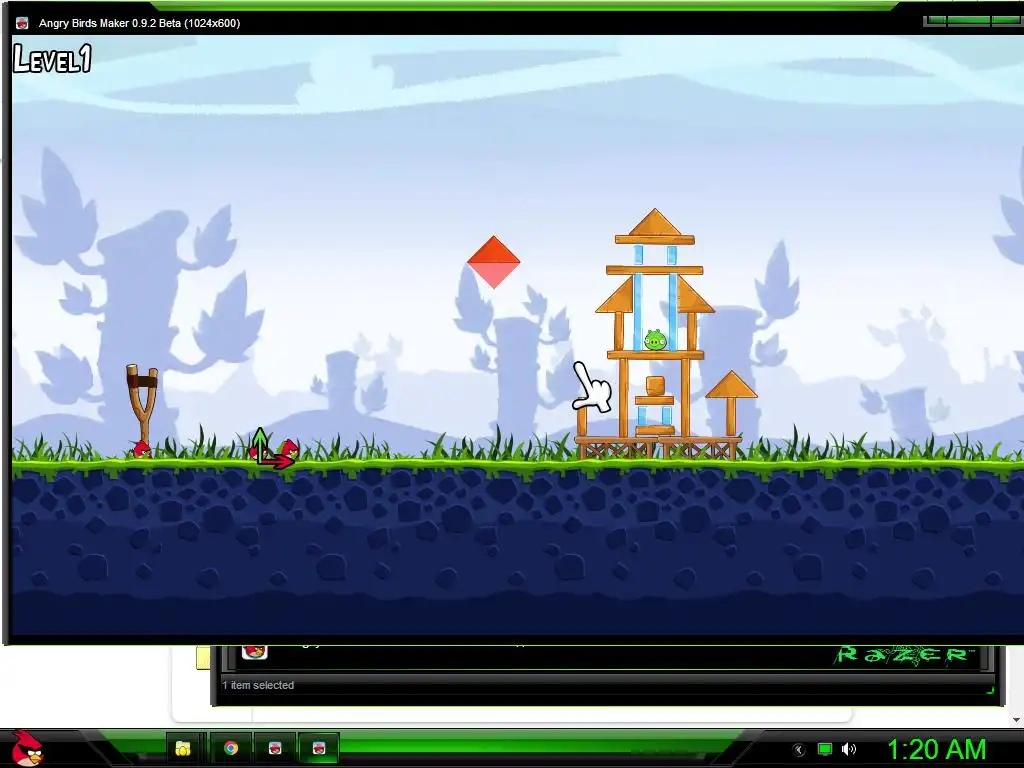
Task: Click the Angry Bird file icon in background window
Action: (x=255, y=652)
